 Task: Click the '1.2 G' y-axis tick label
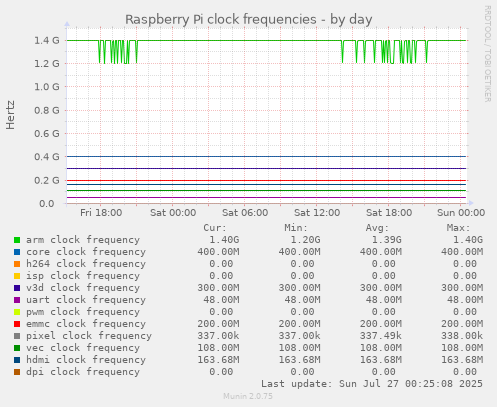(x=47, y=64)
